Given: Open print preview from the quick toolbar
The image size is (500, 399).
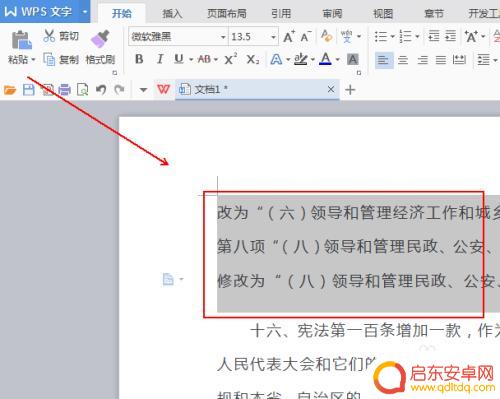Looking at the screenshot, I should (82, 90).
